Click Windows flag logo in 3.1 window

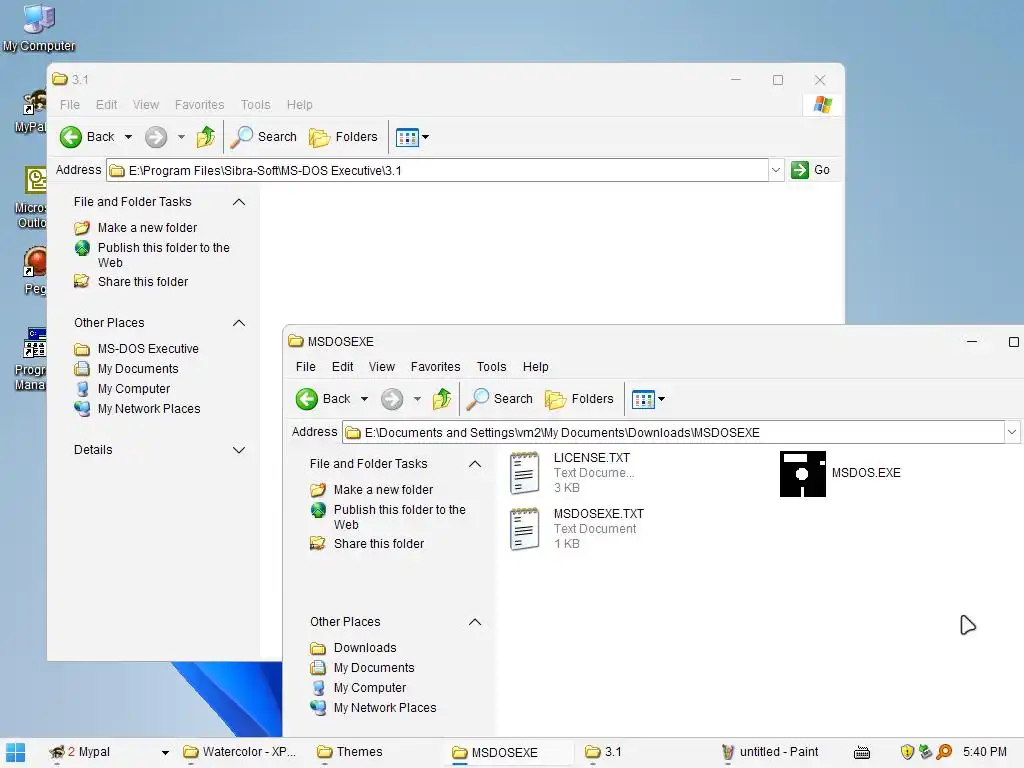click(823, 104)
